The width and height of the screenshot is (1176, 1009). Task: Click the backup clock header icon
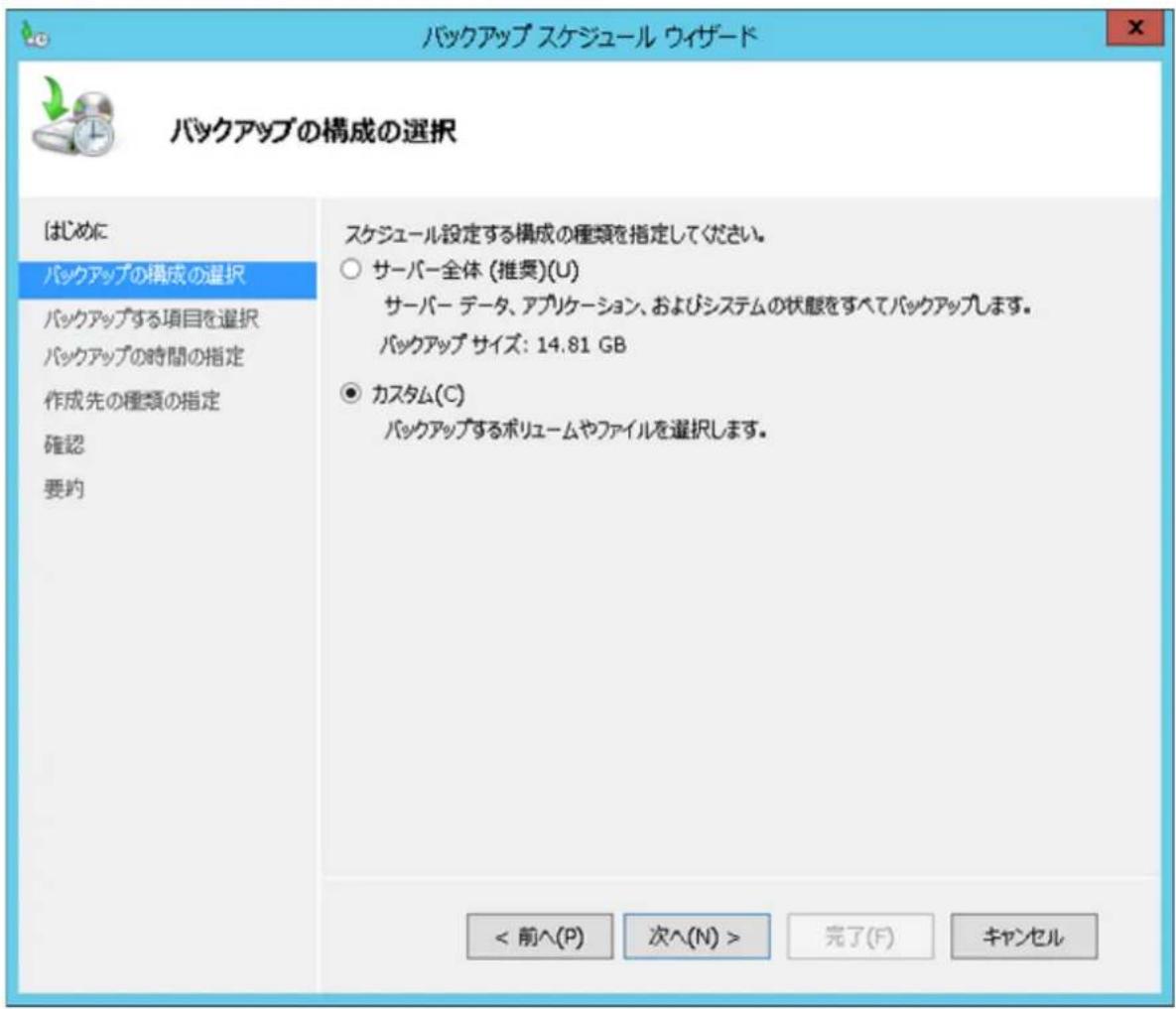point(73,116)
